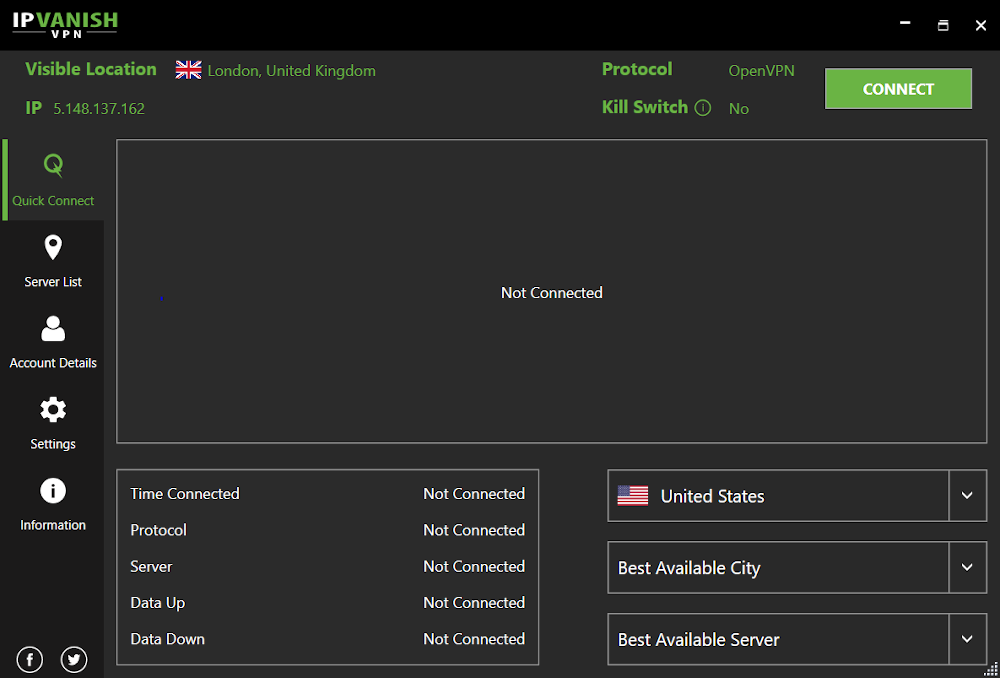Viewport: 1000px width, 678px height.
Task: Expand the United States country dropdown
Action: pyautogui.click(x=966, y=495)
